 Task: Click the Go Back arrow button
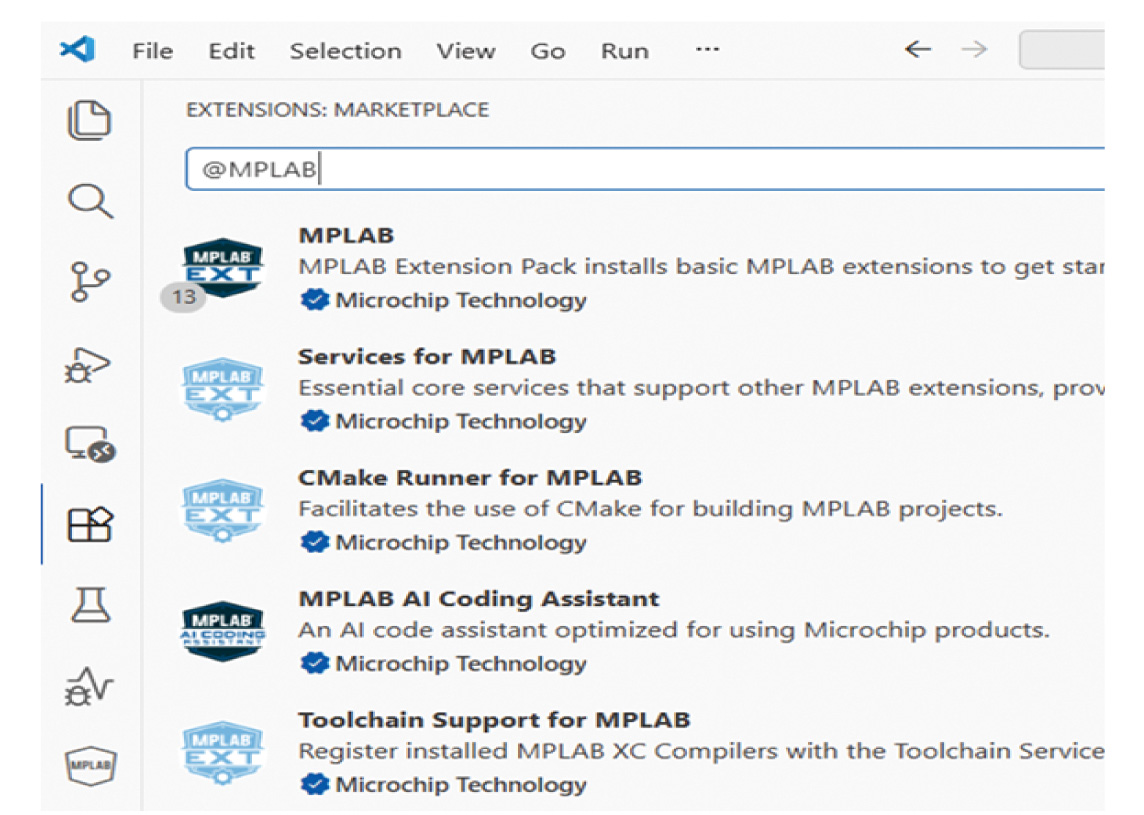click(x=917, y=50)
